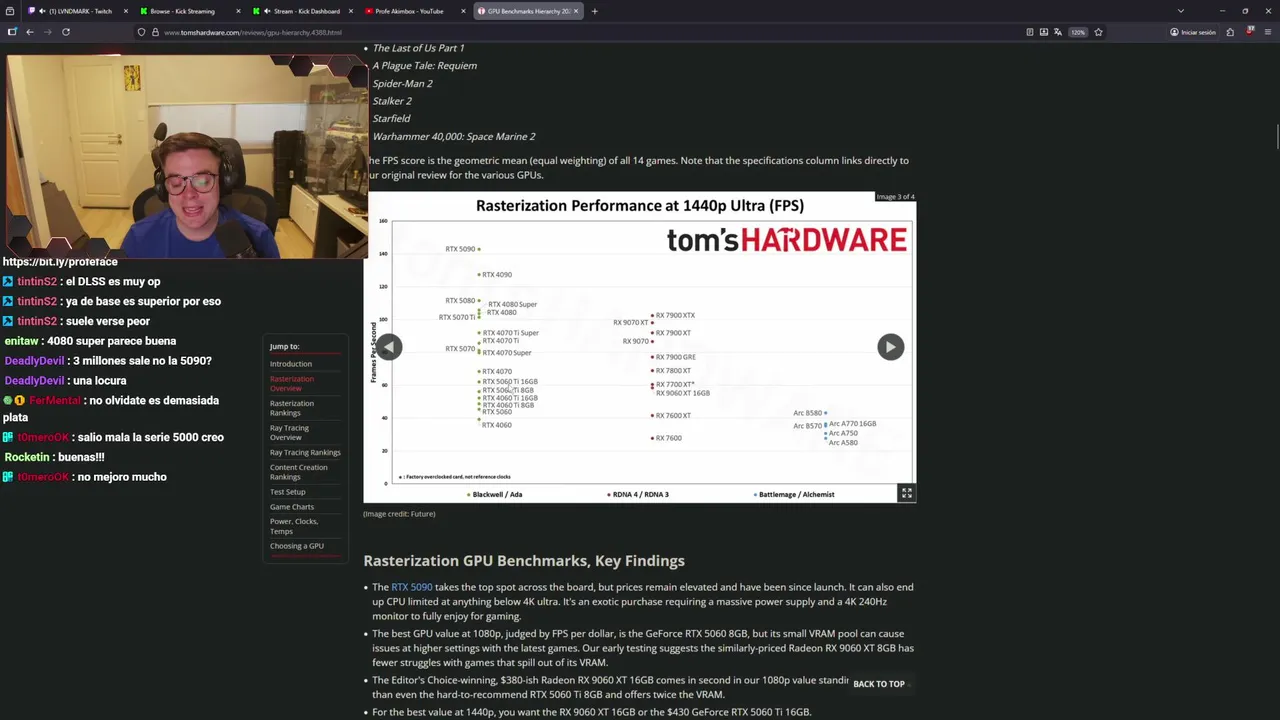
Task: Jump to Power, Clocks, Temps section
Action: pos(294,526)
